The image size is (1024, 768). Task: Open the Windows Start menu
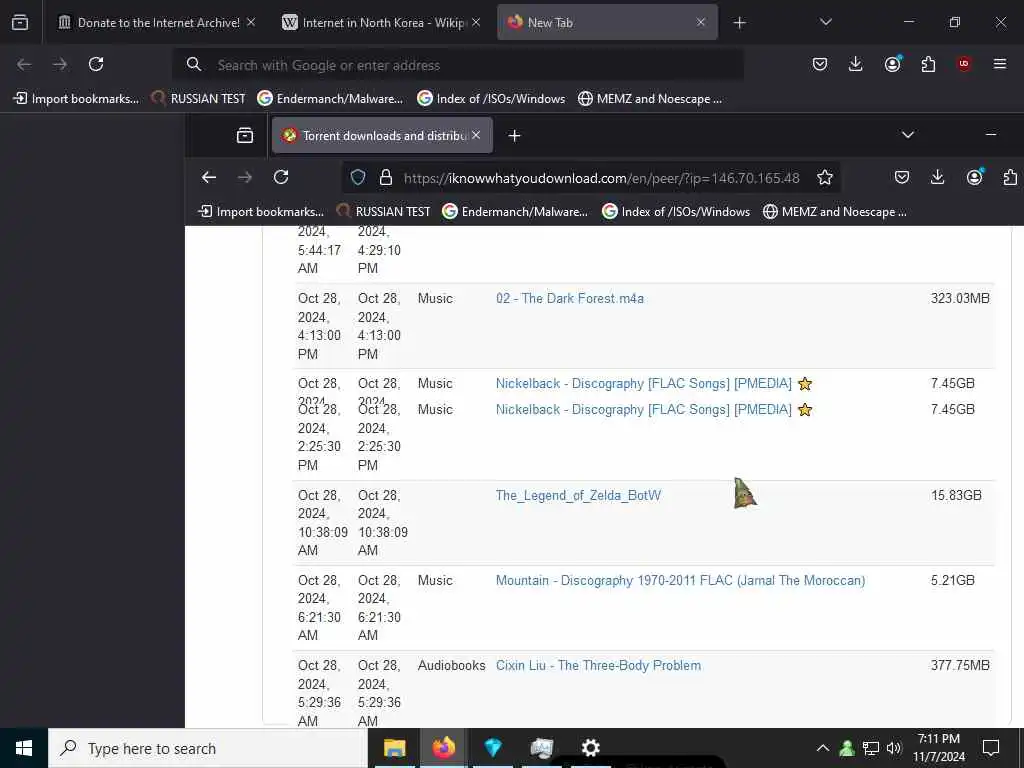click(x=24, y=748)
